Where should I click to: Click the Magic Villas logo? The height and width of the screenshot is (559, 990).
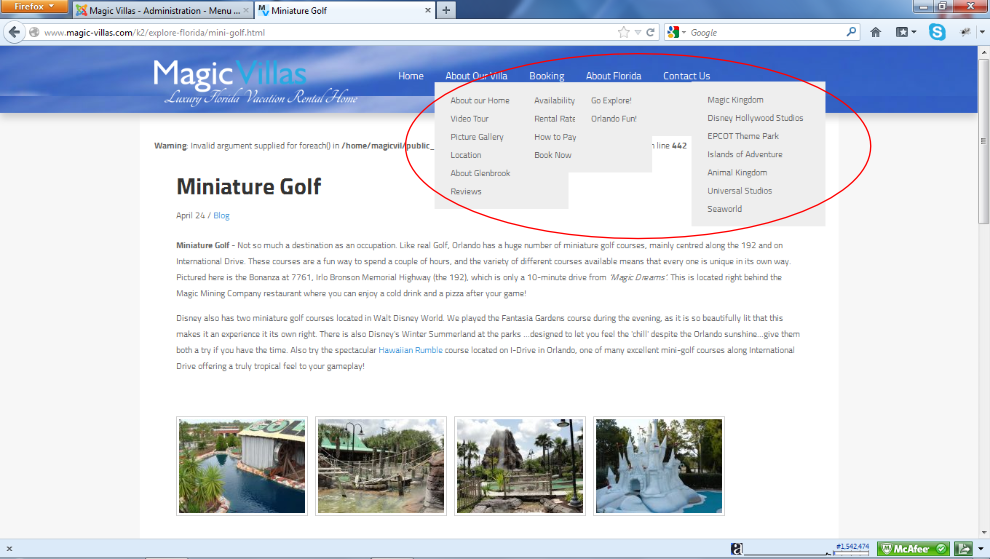254,81
